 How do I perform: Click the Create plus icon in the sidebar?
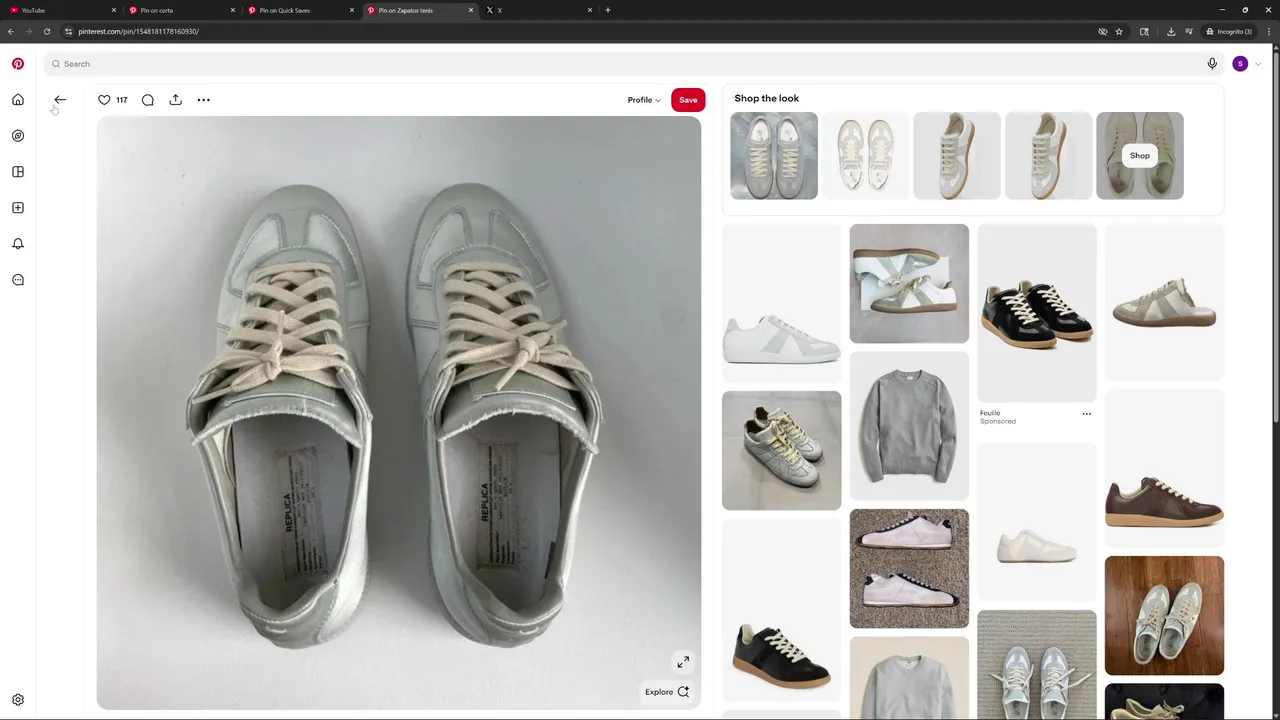click(x=18, y=208)
